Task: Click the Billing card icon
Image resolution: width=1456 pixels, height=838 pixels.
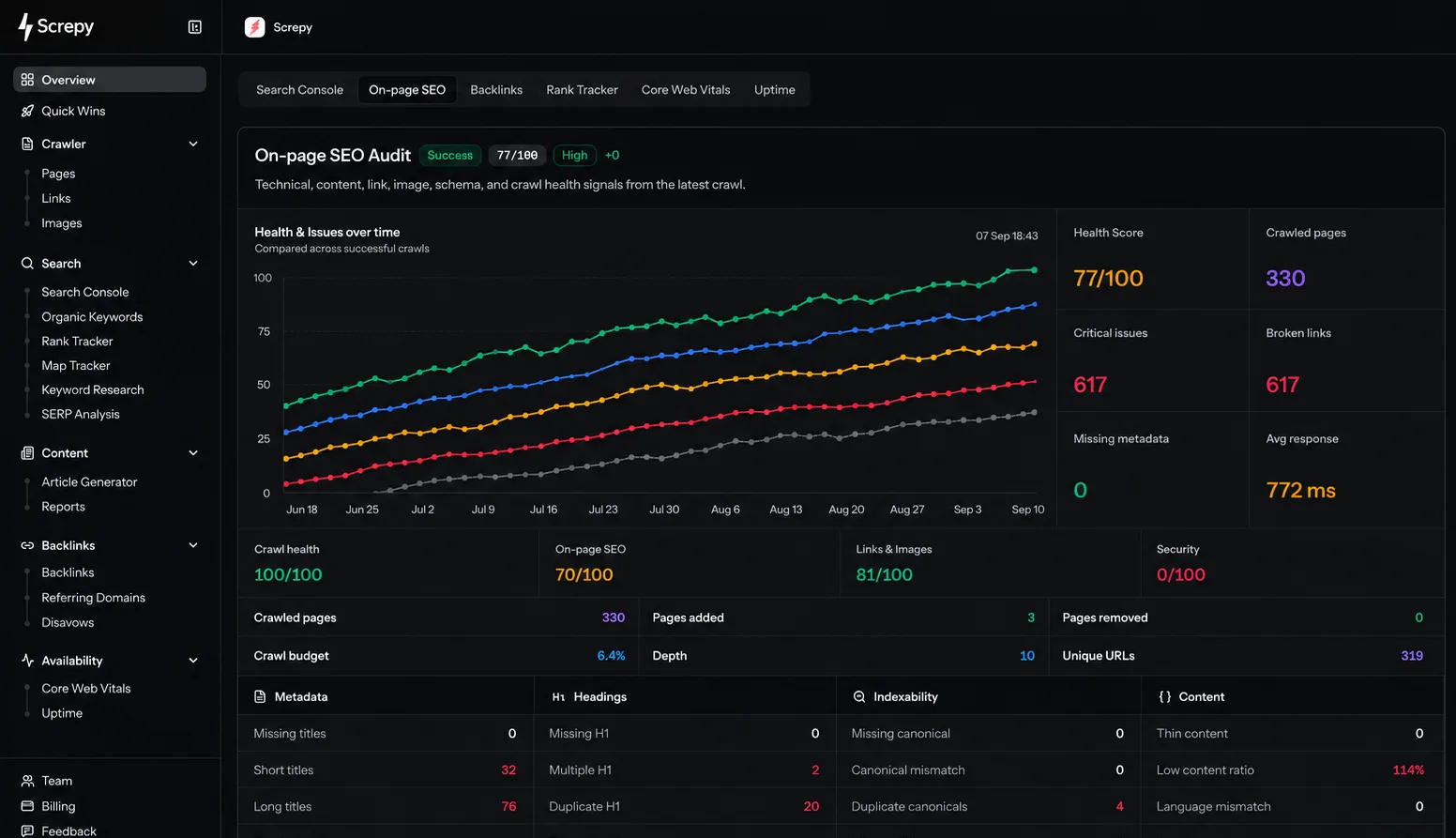Action: (x=27, y=806)
